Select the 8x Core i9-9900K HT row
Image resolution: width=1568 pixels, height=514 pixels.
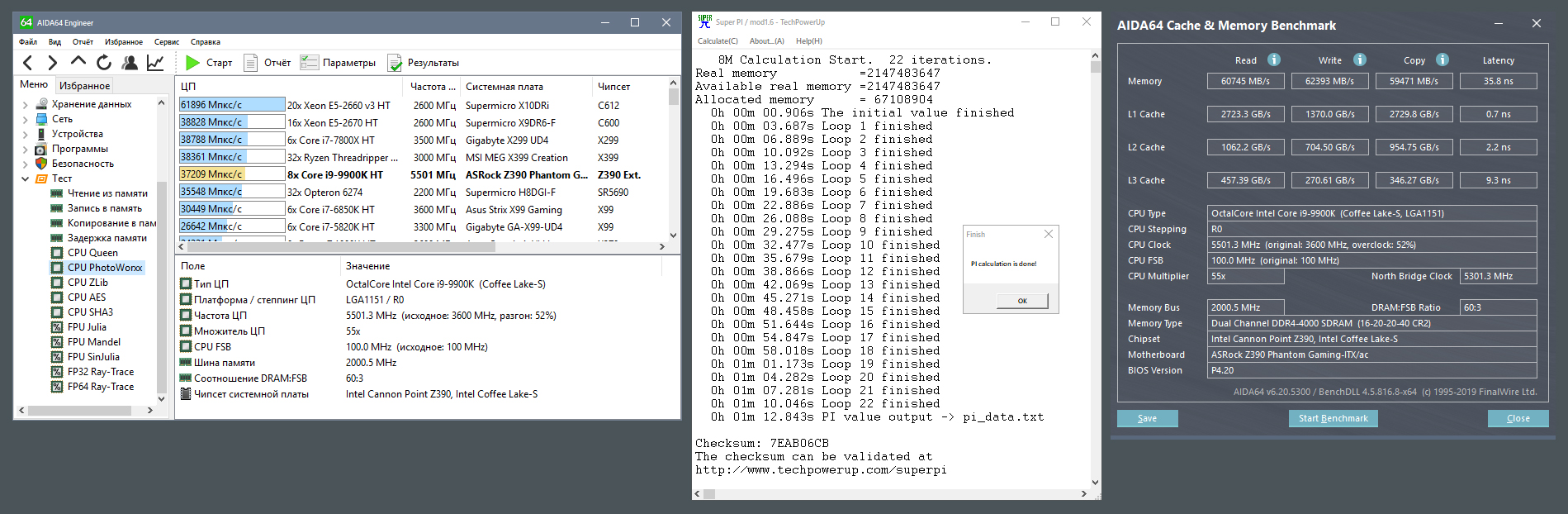click(x=424, y=174)
